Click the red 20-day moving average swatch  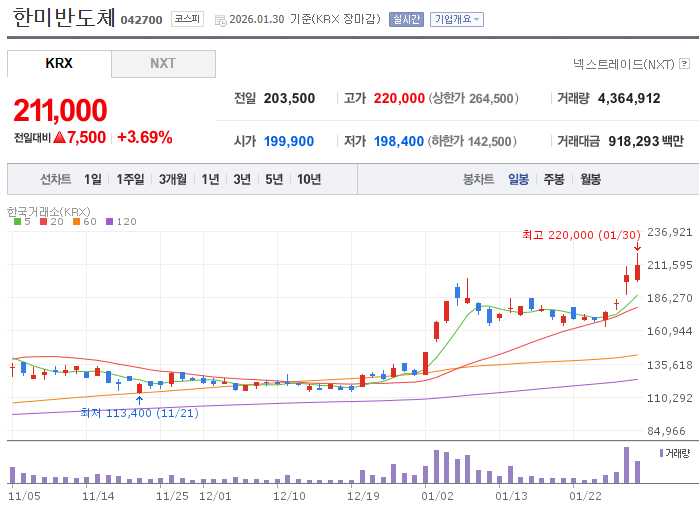[43, 222]
